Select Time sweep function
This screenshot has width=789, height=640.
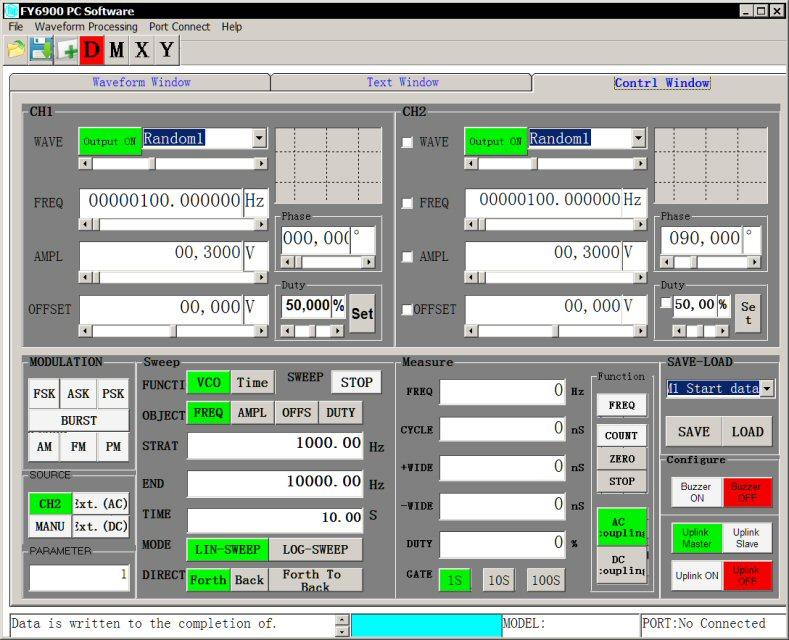pos(253,383)
